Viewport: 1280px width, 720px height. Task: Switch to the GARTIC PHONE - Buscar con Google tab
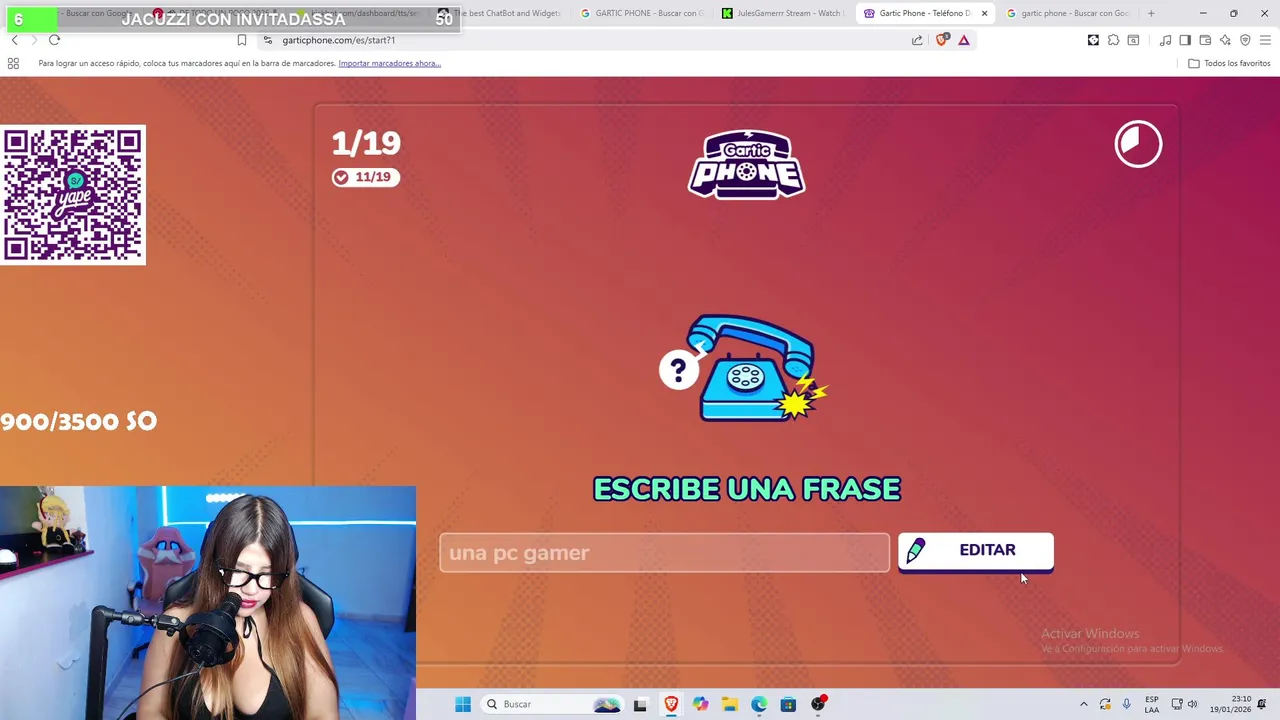pyautogui.click(x=641, y=13)
